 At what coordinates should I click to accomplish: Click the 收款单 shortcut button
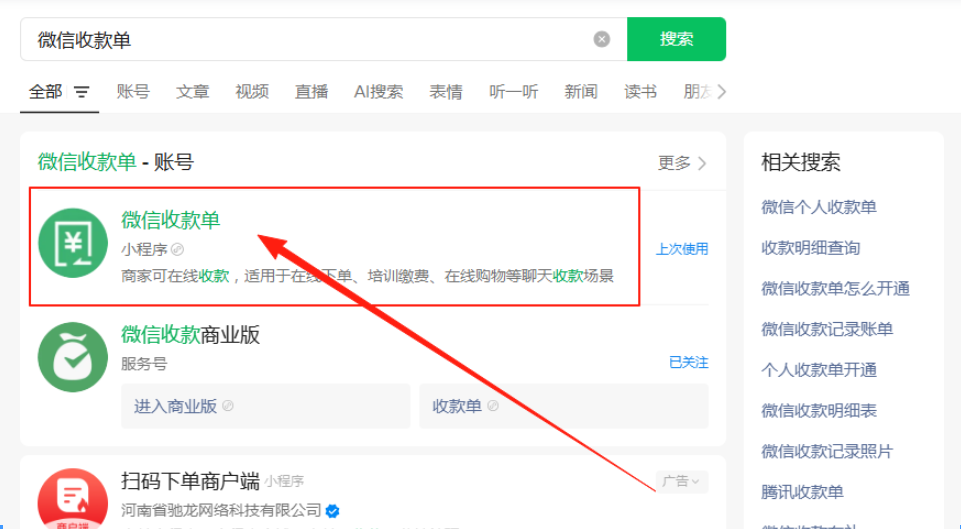(563, 406)
